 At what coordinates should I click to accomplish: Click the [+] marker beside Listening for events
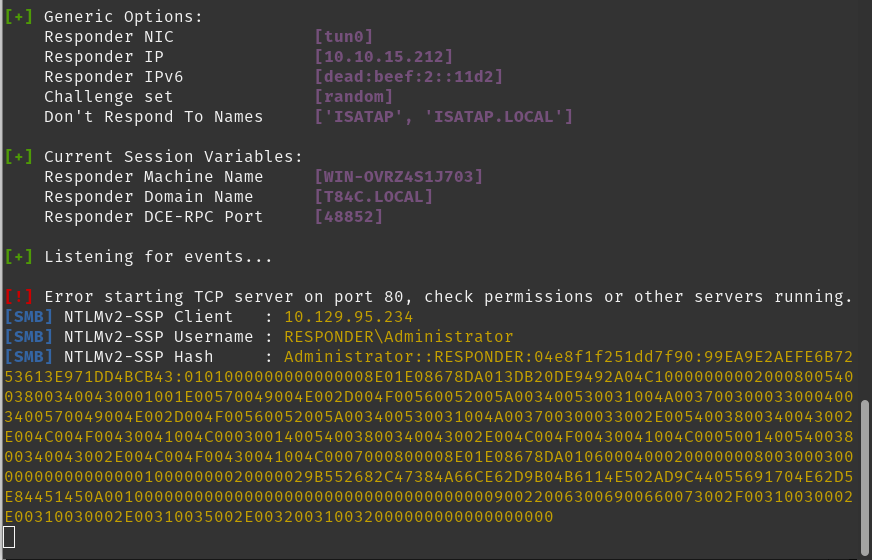click(19, 257)
